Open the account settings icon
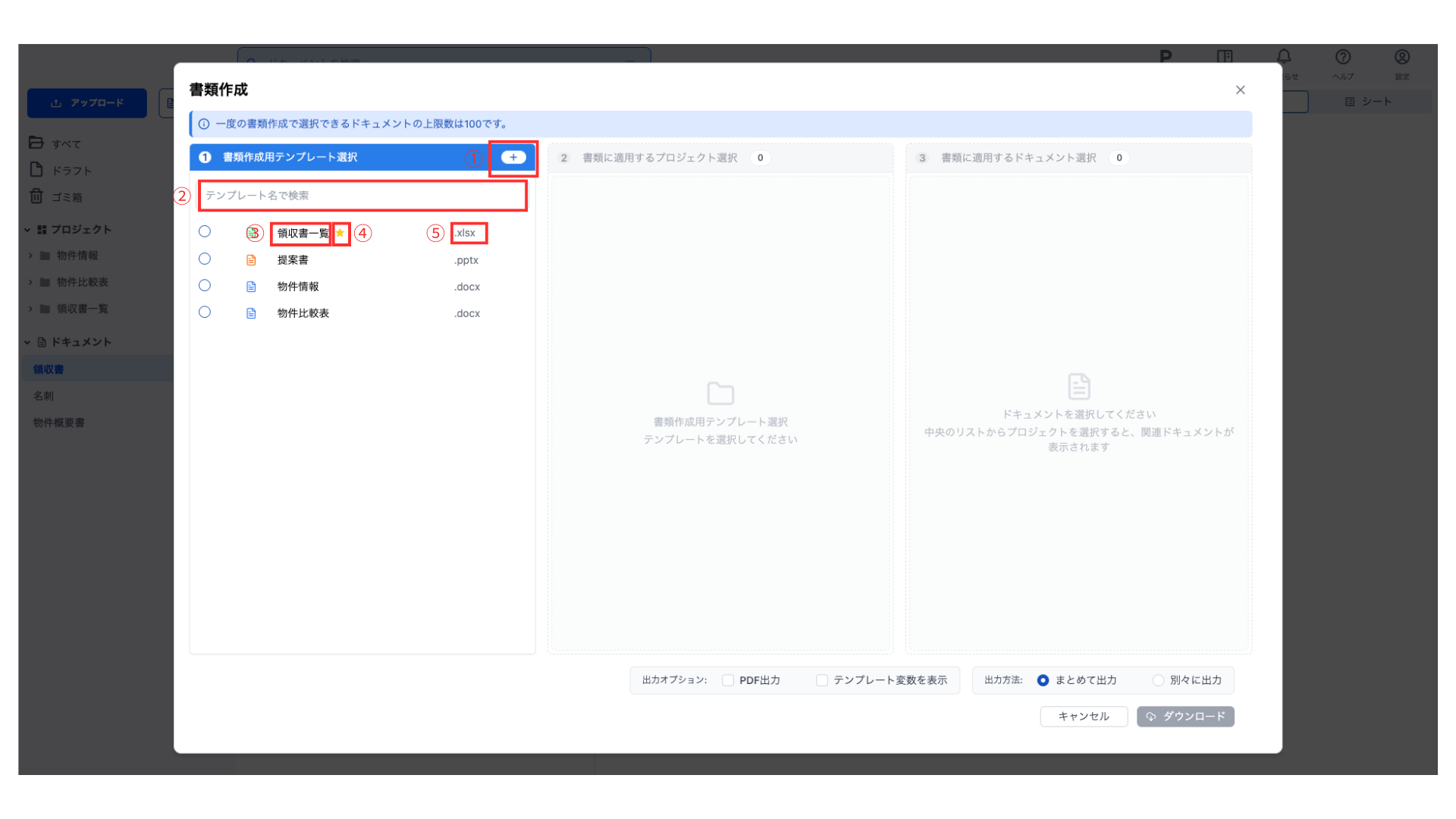Image resolution: width=1456 pixels, height=819 pixels. pos(1402,58)
